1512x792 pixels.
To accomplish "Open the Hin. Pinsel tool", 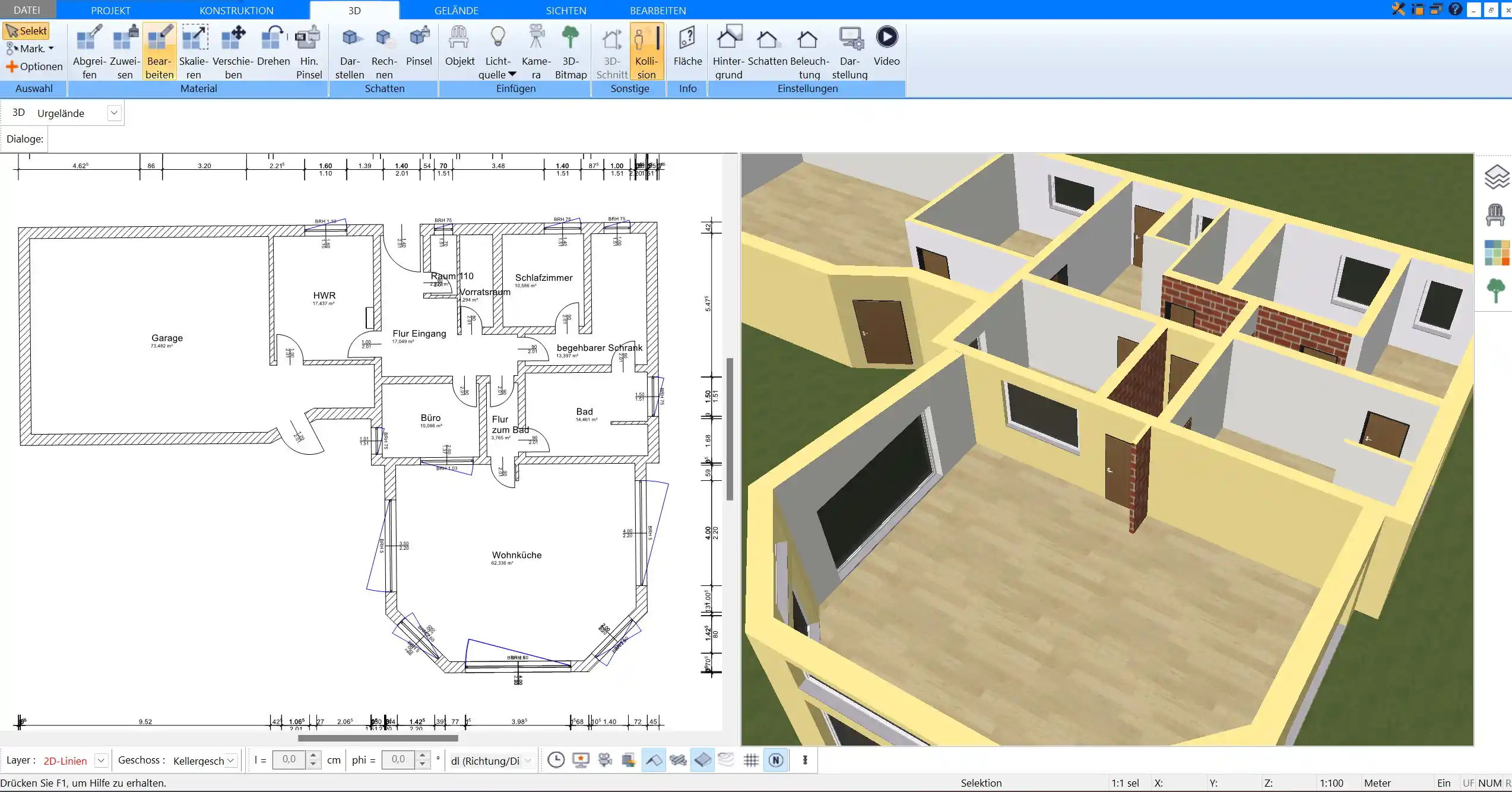I will pos(309,52).
